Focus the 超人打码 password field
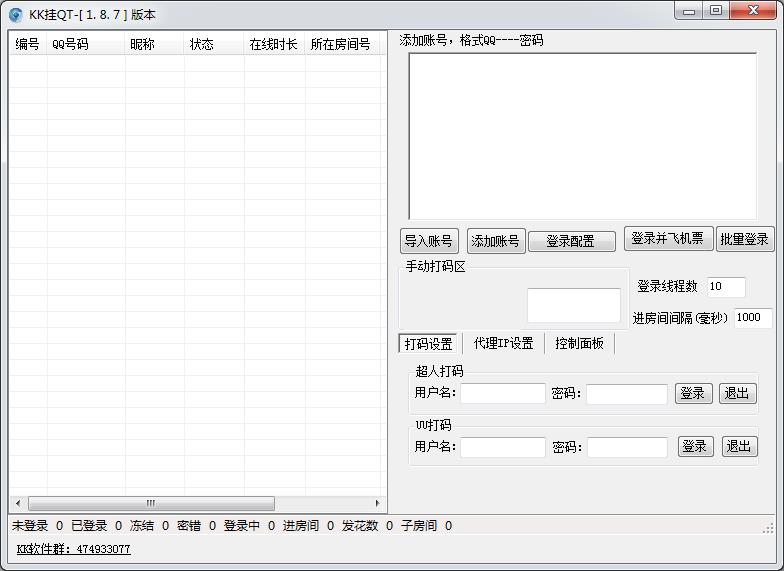The width and height of the screenshot is (784, 571). pyautogui.click(x=626, y=394)
